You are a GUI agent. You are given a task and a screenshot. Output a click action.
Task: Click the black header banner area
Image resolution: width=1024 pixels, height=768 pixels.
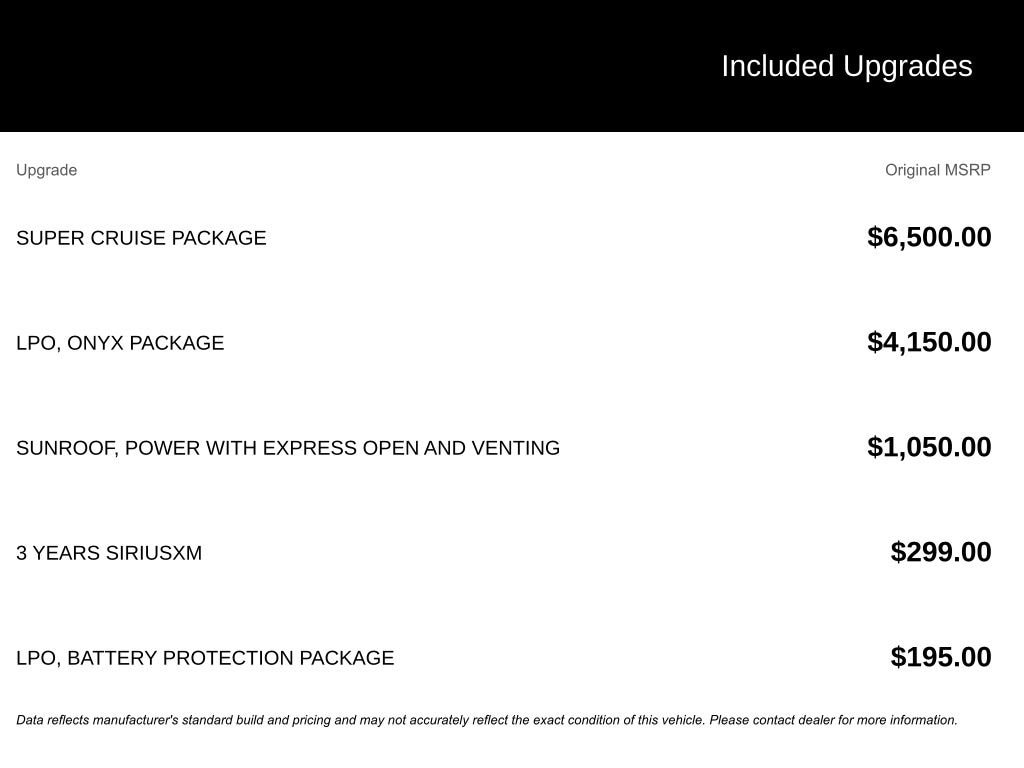pos(512,65)
